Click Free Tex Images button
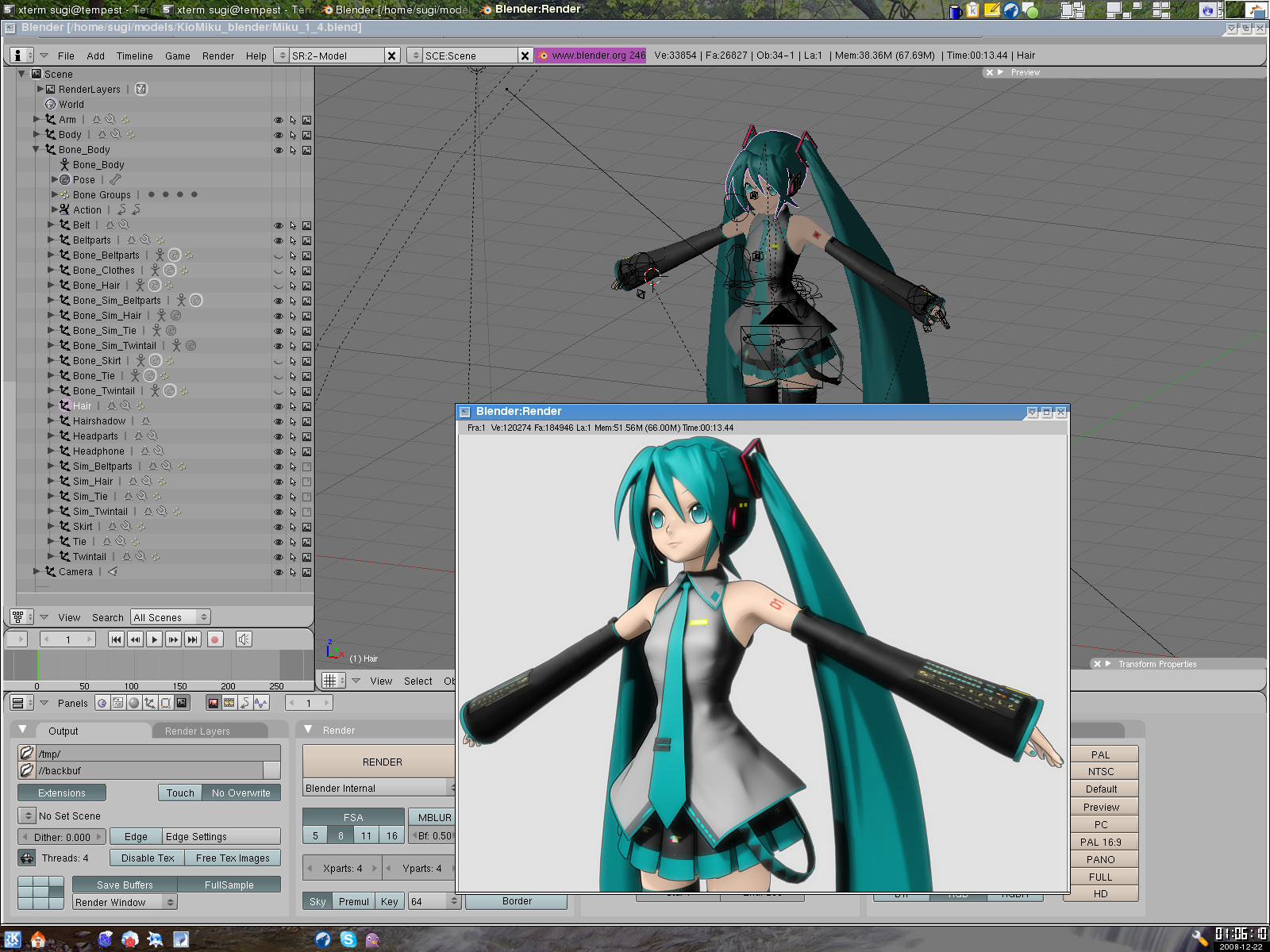 pyautogui.click(x=233, y=858)
